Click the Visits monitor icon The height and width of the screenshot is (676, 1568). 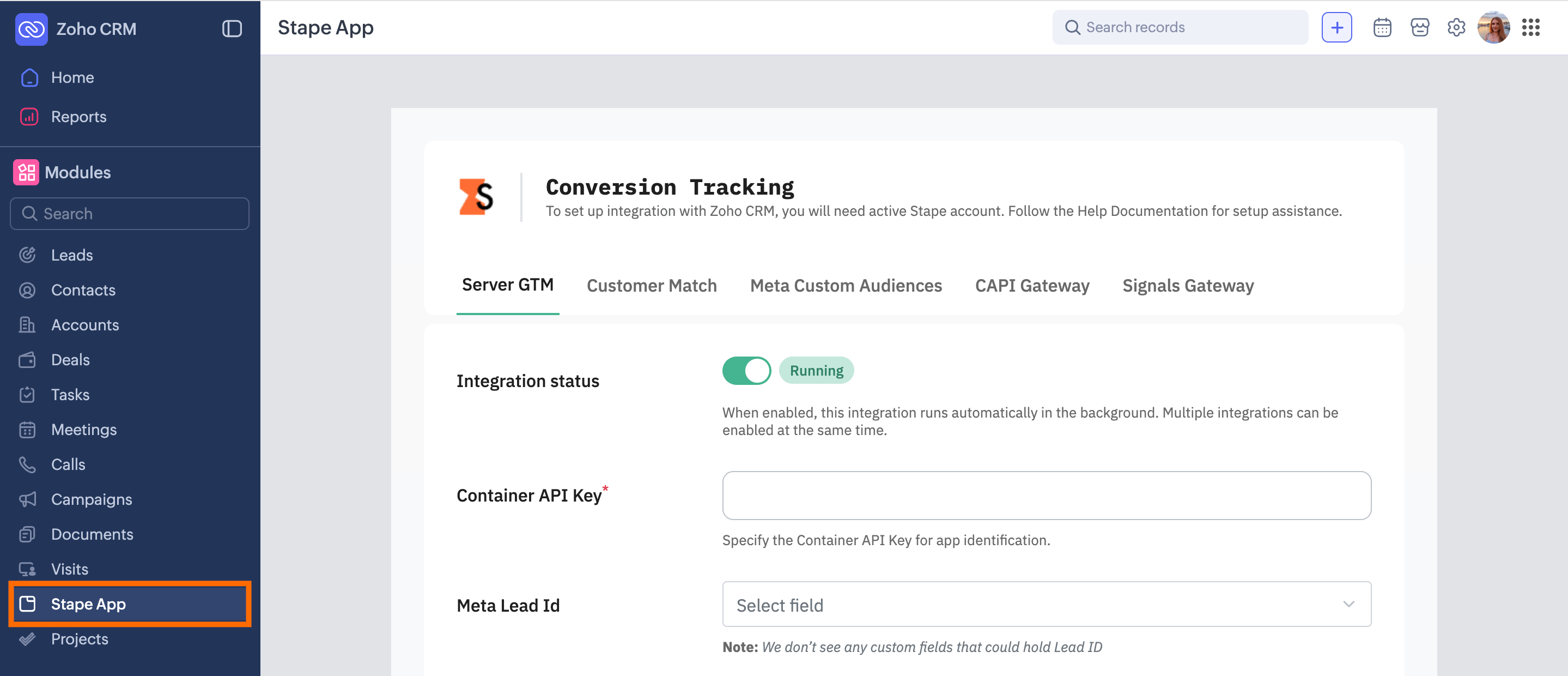click(x=27, y=569)
